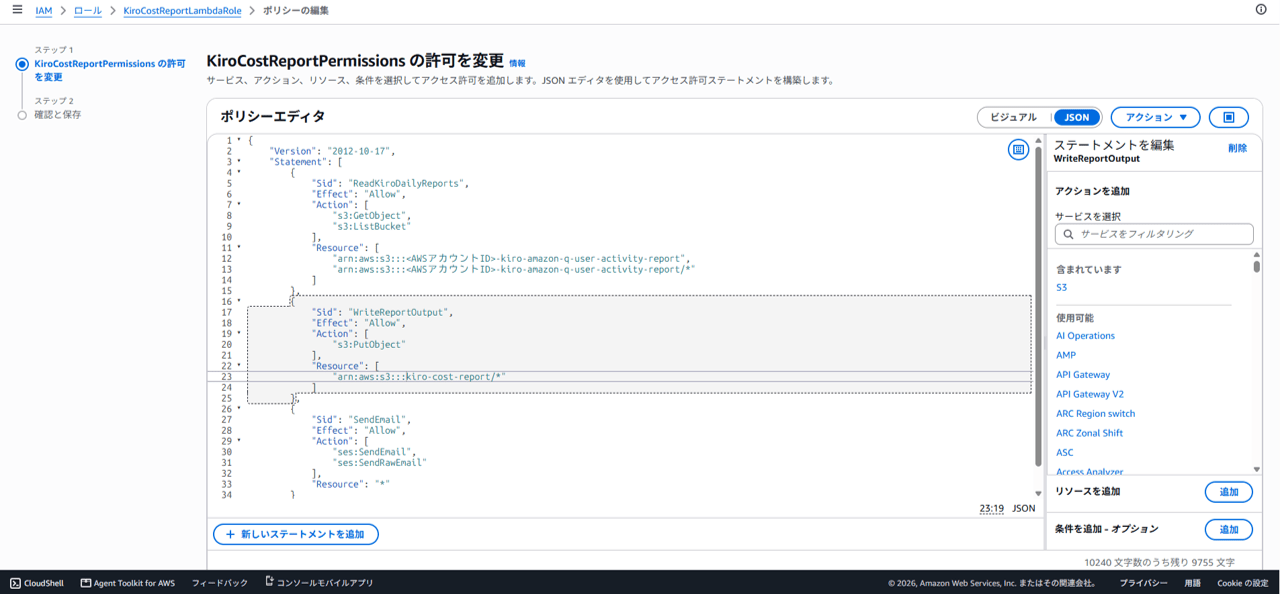Open the hamburger navigation menu
The image size is (1280, 594).
click(17, 10)
